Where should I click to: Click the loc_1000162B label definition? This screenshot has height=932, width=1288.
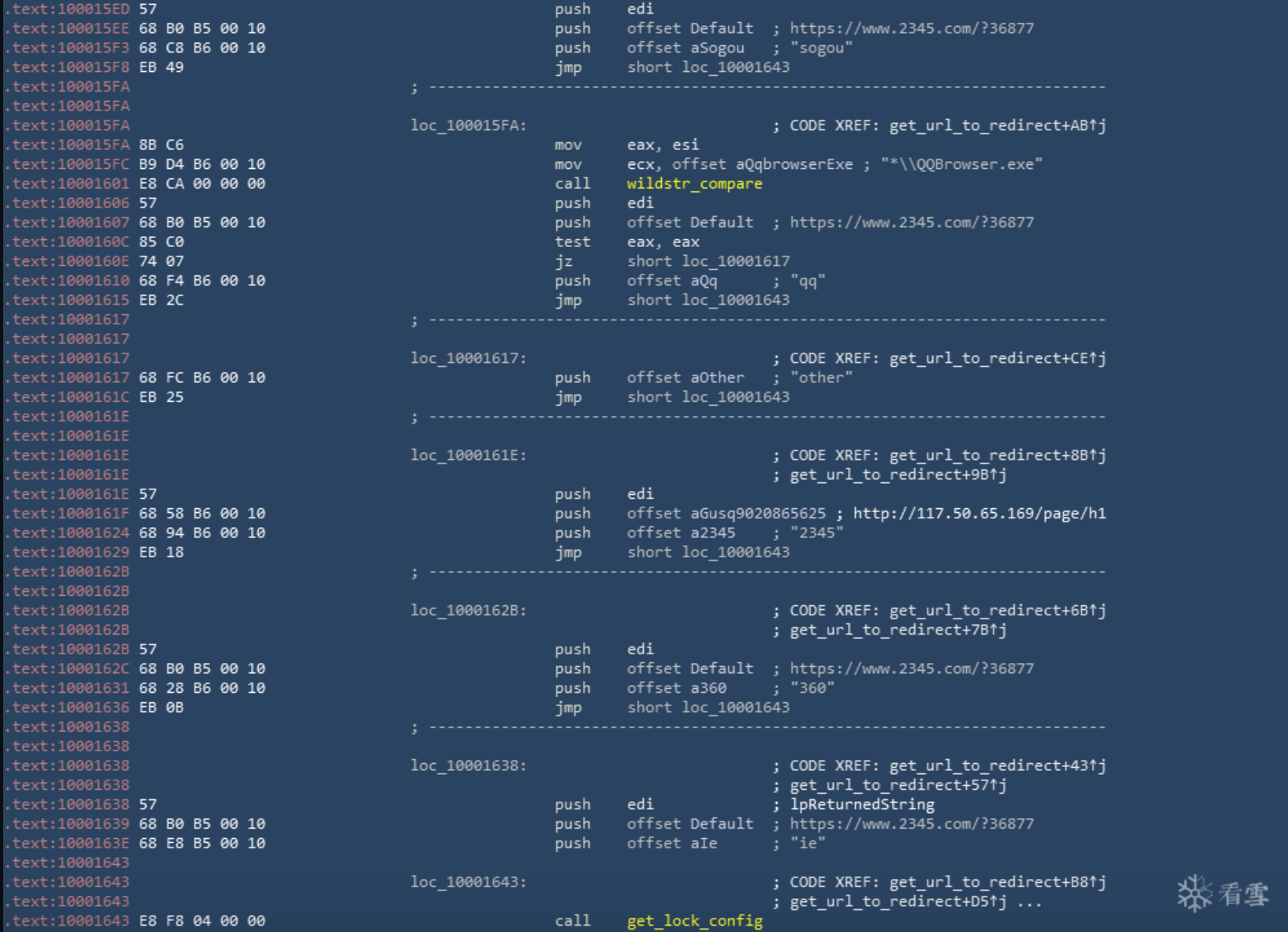point(468,611)
